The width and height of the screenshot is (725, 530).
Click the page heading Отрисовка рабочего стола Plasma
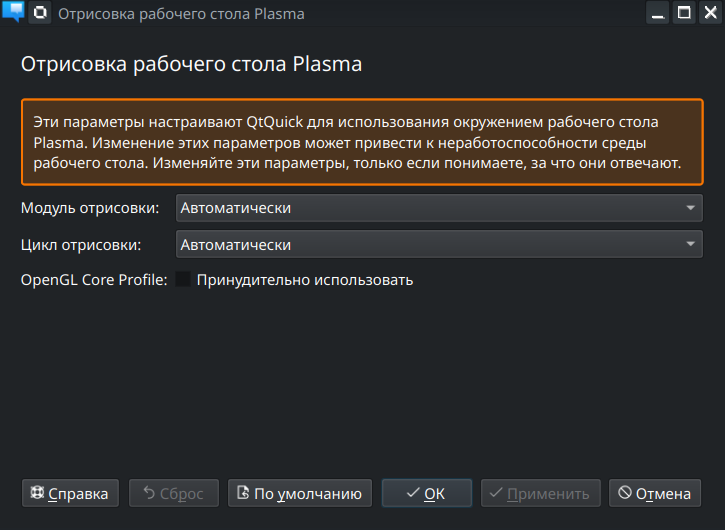tap(191, 64)
